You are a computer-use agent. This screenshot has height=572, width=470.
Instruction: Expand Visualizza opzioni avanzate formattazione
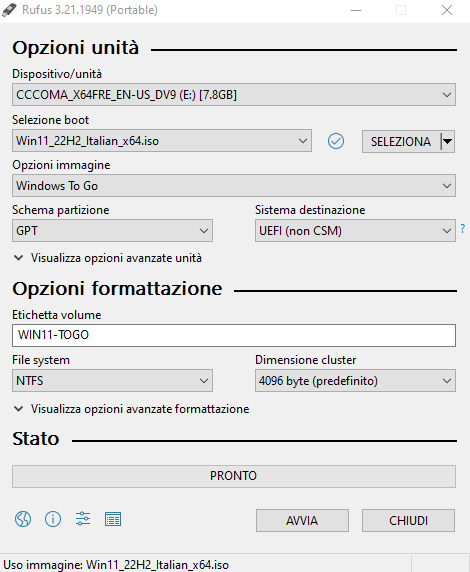point(131,409)
